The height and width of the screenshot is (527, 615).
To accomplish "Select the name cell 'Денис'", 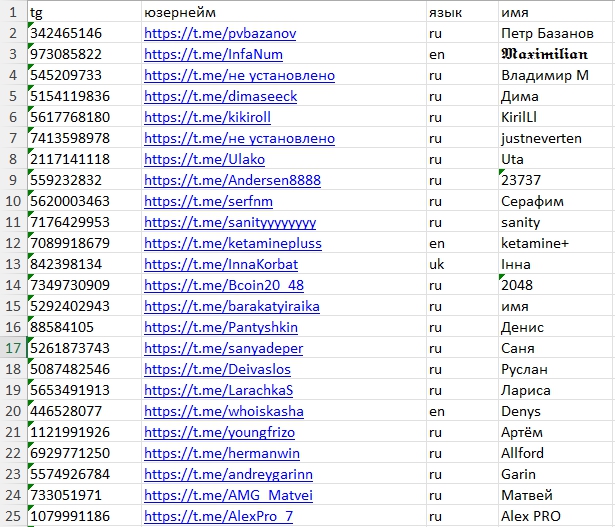I will 557,327.
